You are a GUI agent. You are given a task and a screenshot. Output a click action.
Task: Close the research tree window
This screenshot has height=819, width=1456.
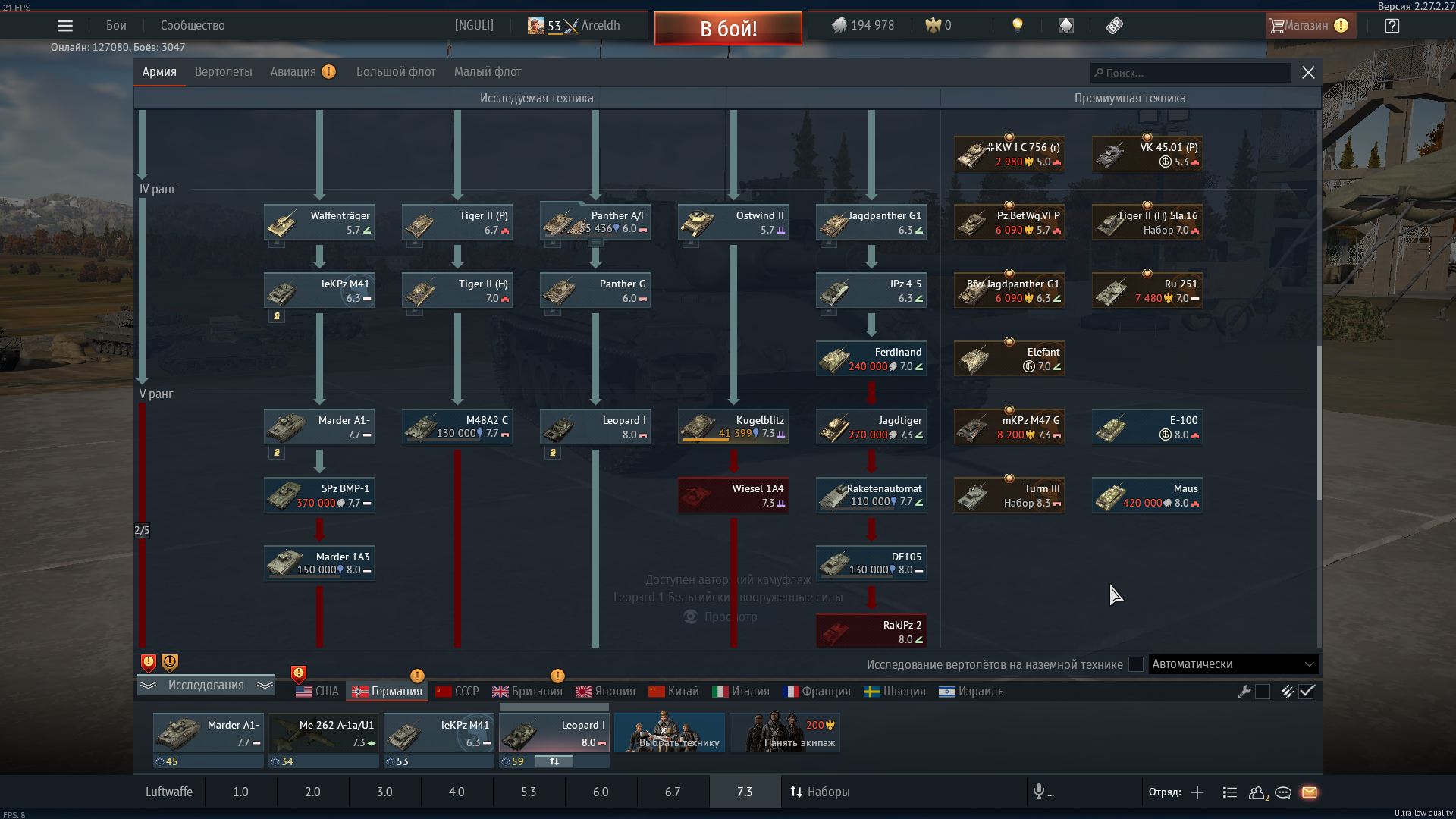point(1308,72)
